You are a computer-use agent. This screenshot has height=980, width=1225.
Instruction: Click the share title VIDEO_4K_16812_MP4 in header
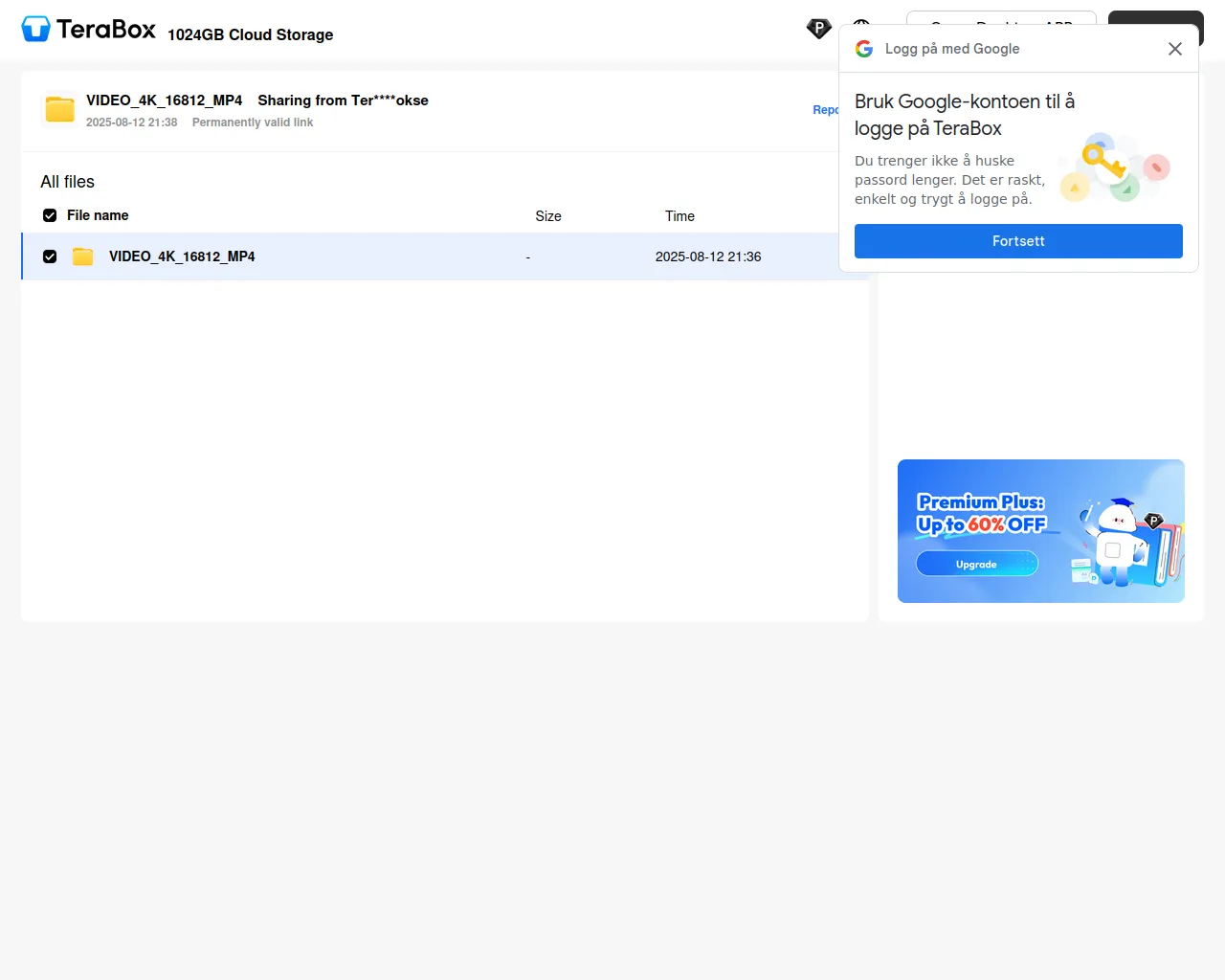pos(164,100)
